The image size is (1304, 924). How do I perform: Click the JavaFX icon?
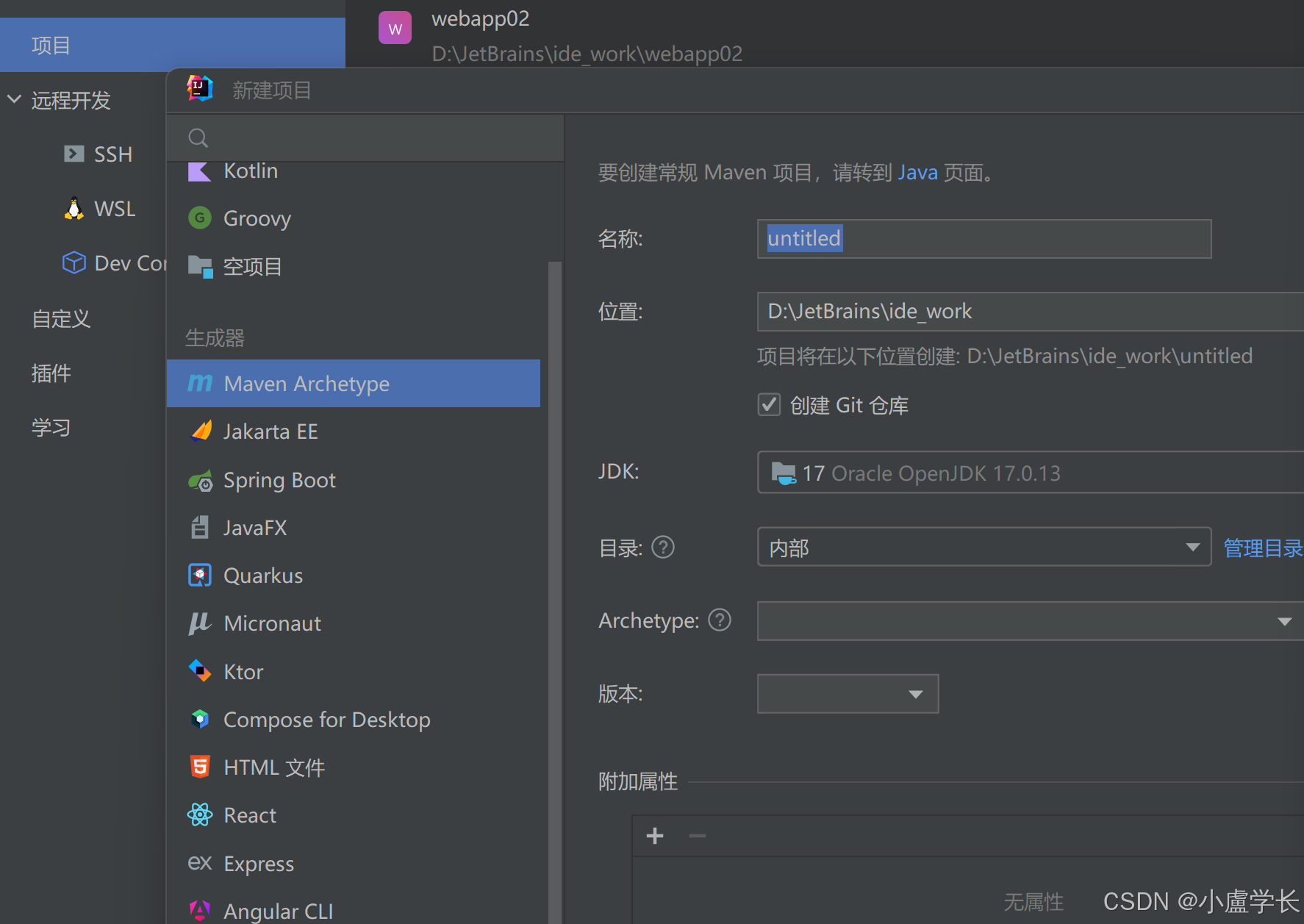[x=200, y=527]
